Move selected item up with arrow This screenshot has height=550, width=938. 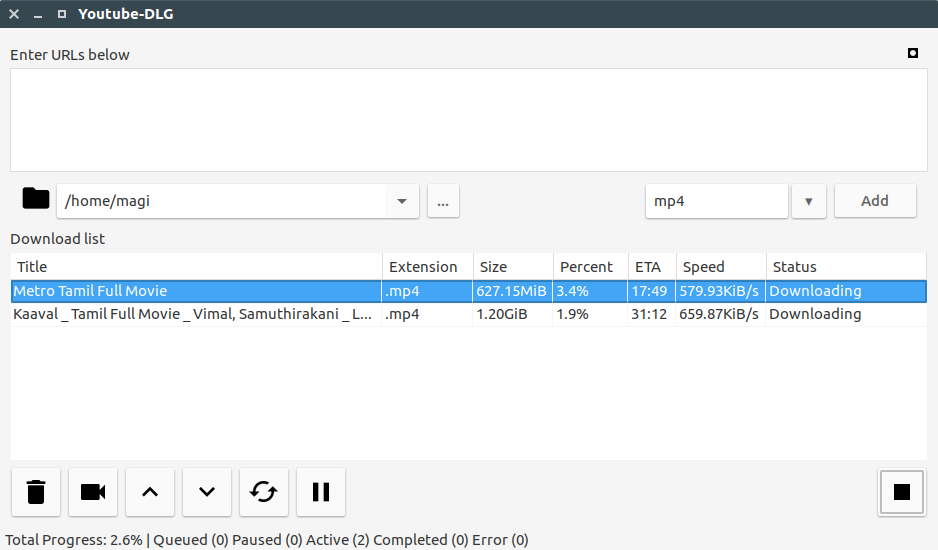point(150,492)
